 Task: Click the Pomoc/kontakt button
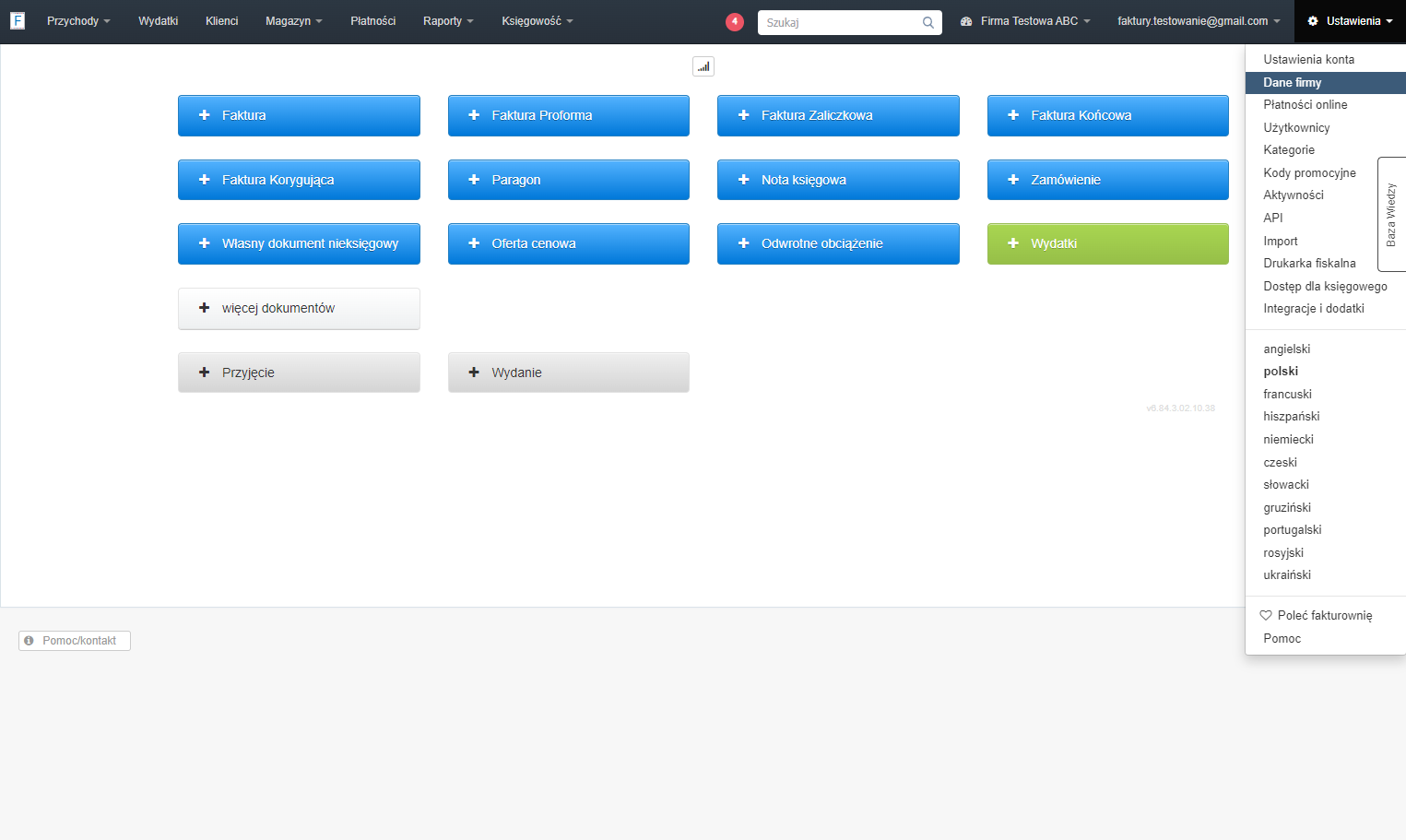click(75, 641)
